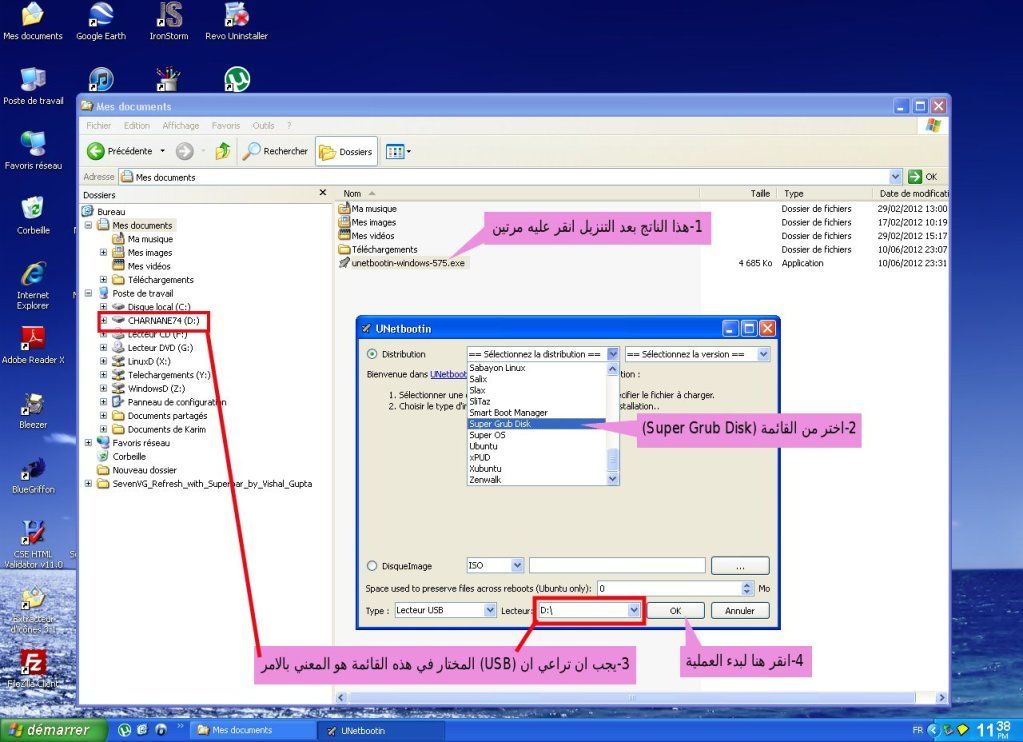Launch Revo Uninstaller from the desktop
Image resolution: width=1023 pixels, height=742 pixels.
tap(236, 21)
